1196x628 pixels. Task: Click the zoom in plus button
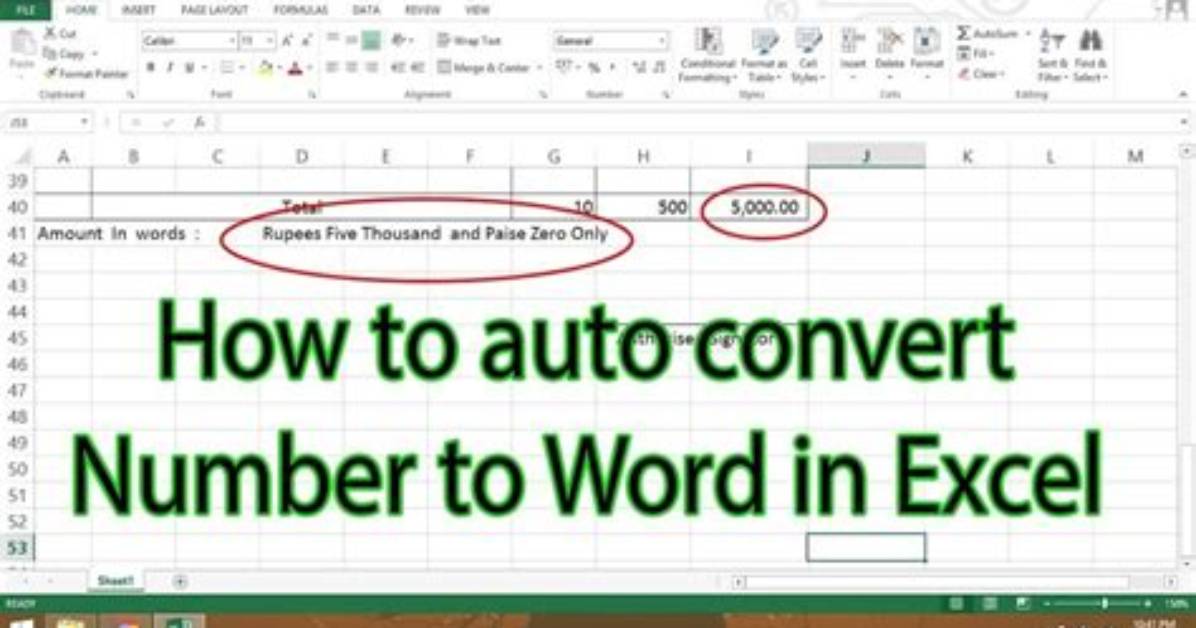pos(1147,604)
